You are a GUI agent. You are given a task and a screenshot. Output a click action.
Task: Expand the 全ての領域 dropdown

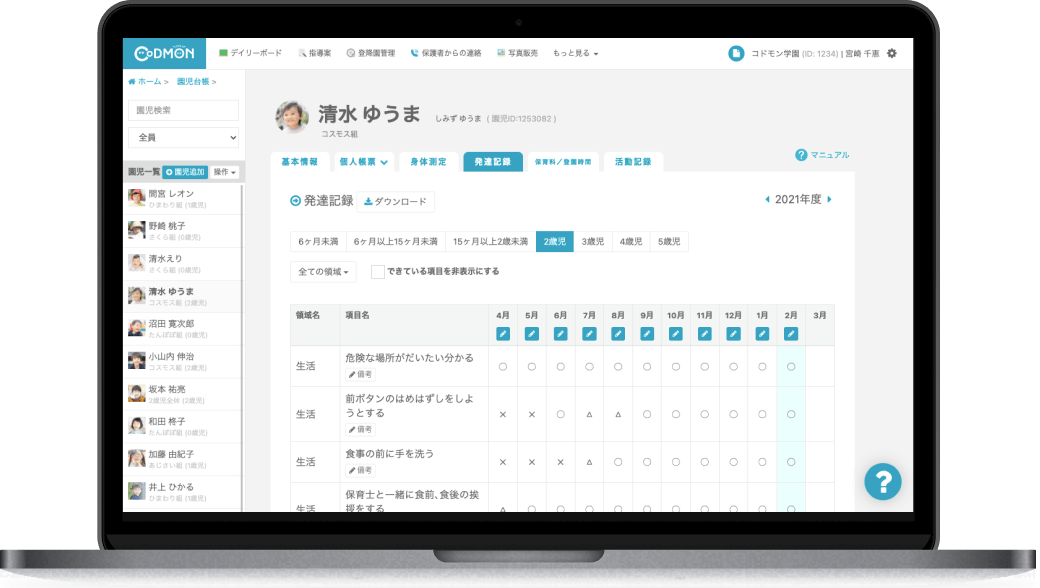tap(323, 271)
